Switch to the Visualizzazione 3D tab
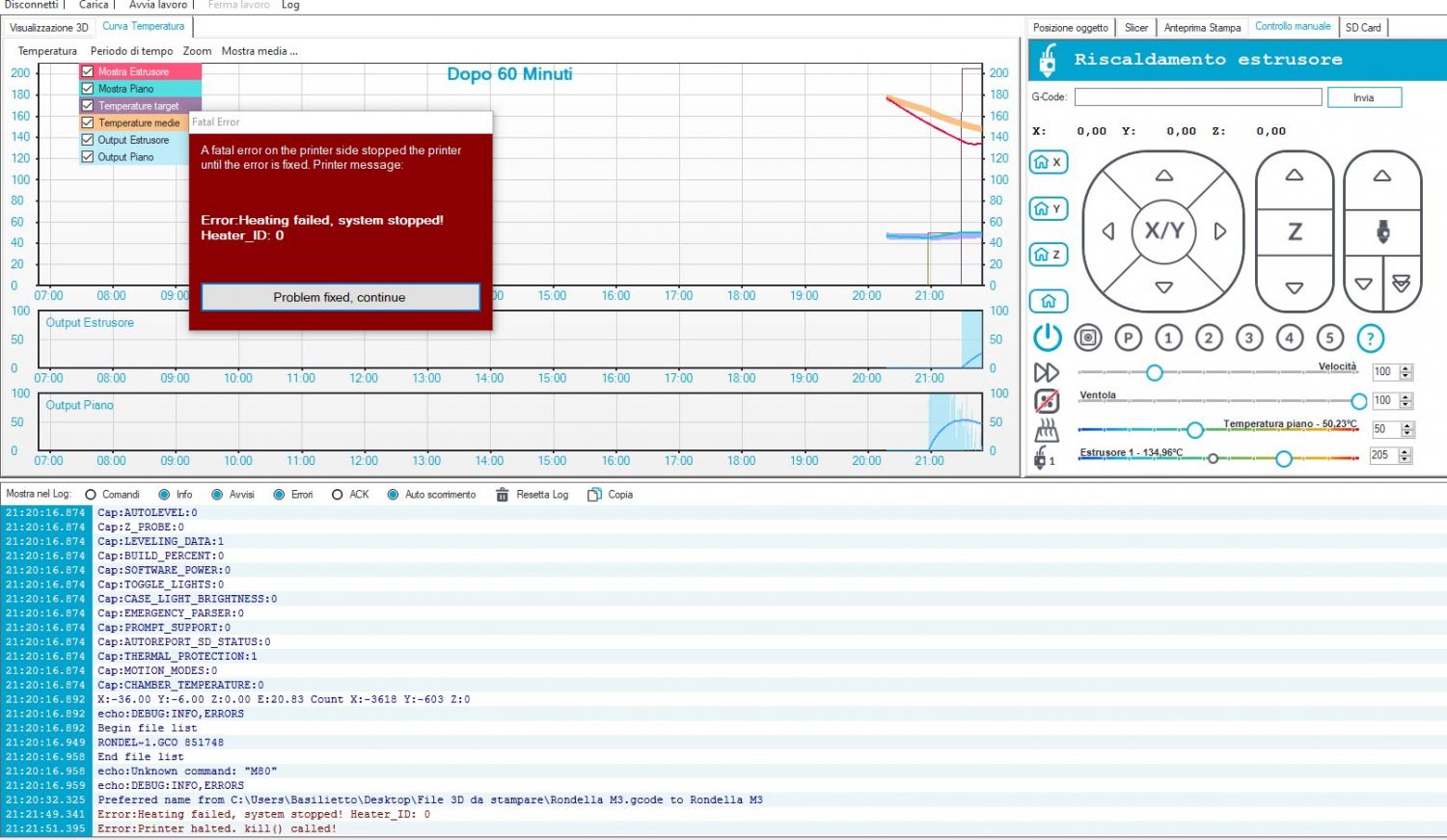The width and height of the screenshot is (1447, 840). point(48,27)
